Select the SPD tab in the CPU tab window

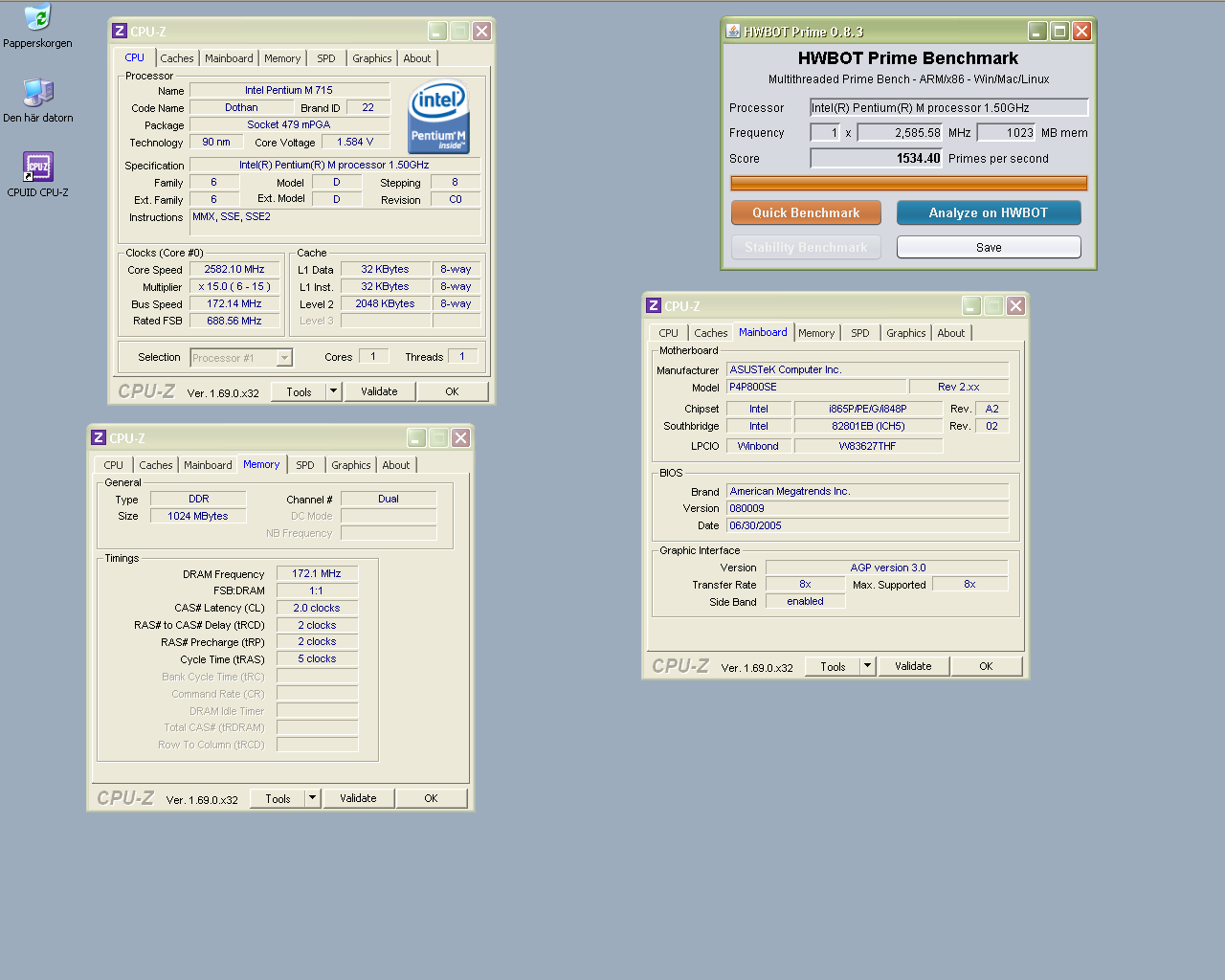(x=326, y=58)
